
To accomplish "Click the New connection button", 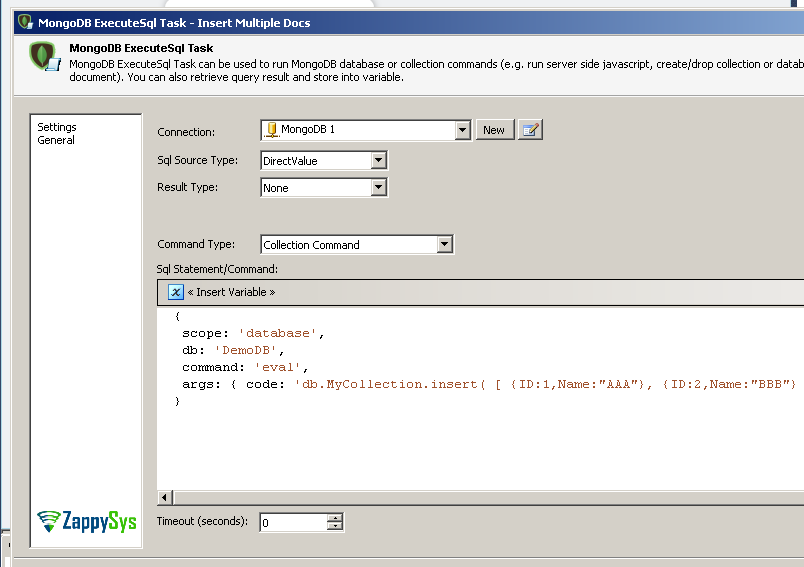I will pyautogui.click(x=494, y=130).
